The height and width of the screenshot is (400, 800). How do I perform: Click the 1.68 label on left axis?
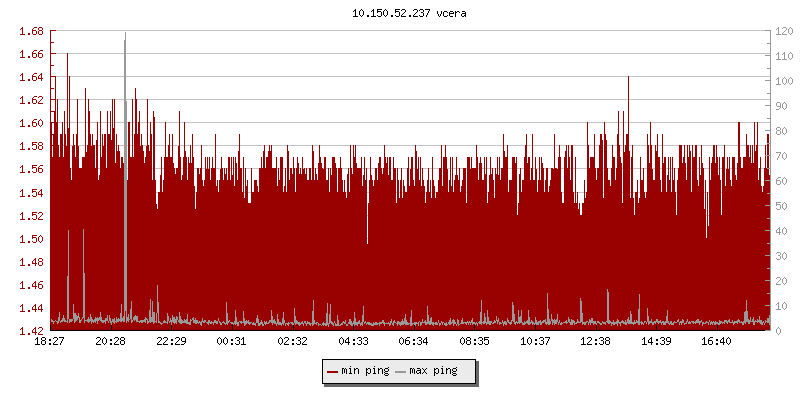click(x=31, y=31)
